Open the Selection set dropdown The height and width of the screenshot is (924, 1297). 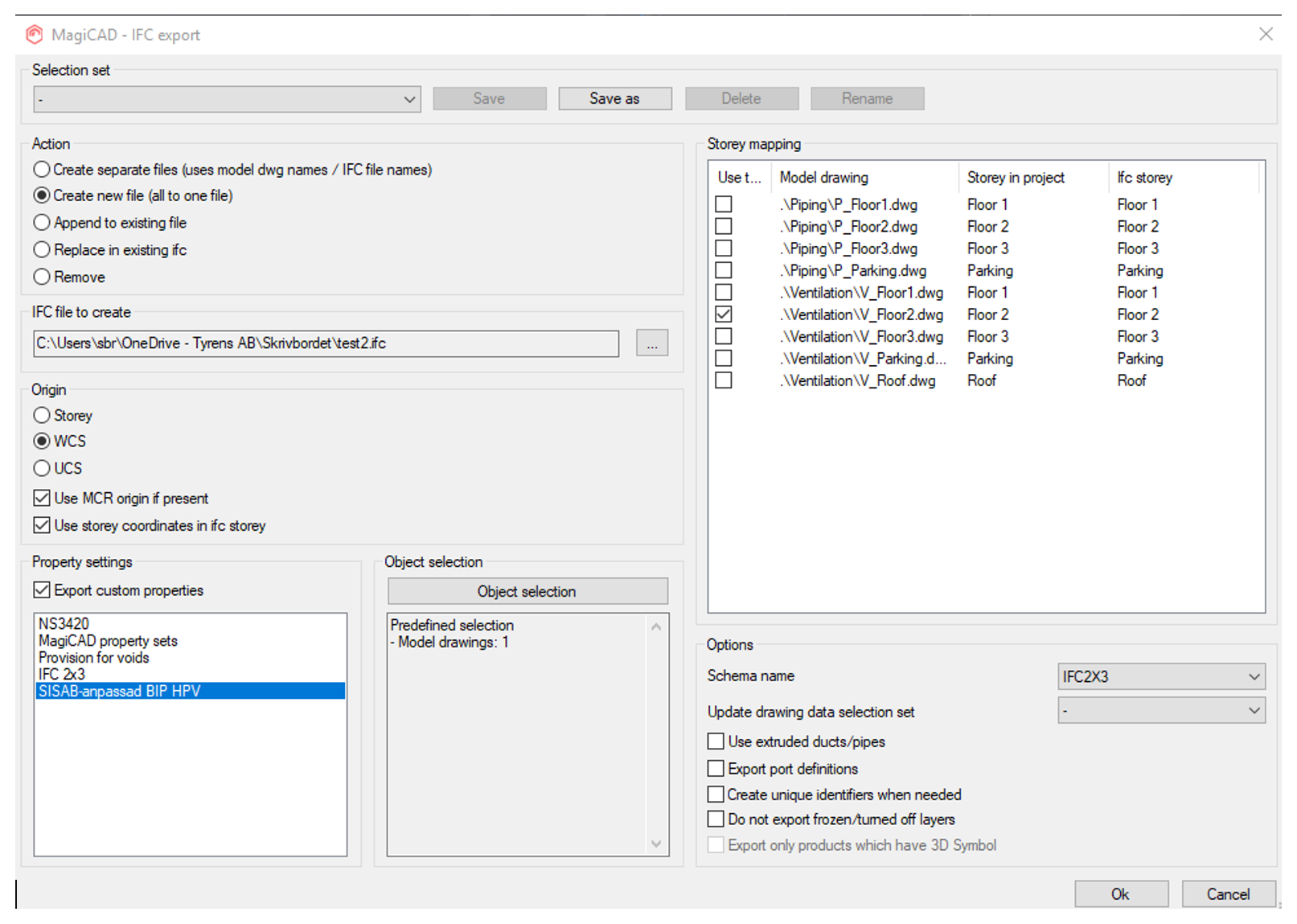point(228,99)
